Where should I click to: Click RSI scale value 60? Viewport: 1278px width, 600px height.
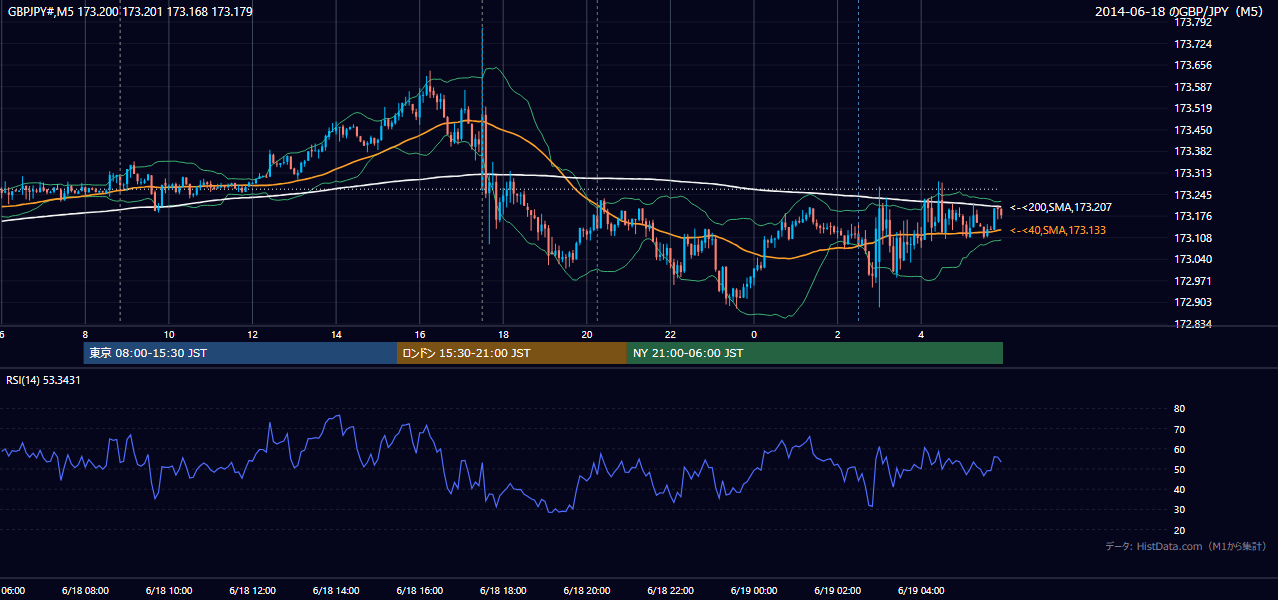1180,449
